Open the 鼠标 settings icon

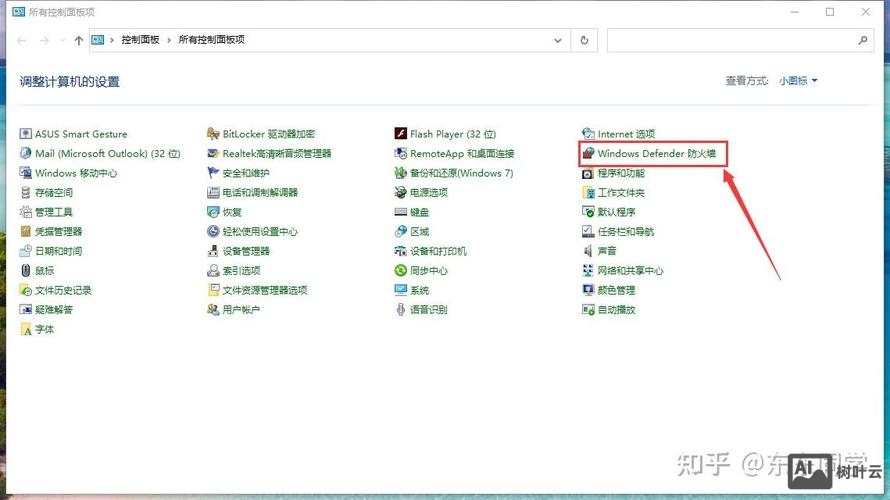pyautogui.click(x=26, y=271)
